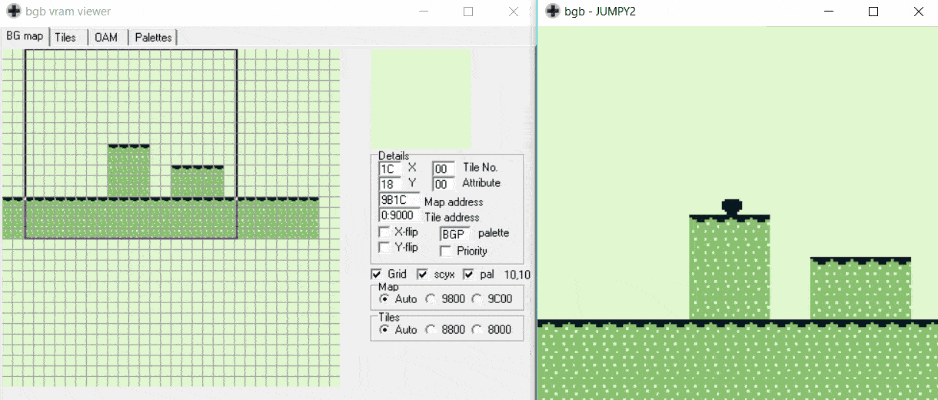Click the bgb vram viewer window icon

(x=13, y=11)
